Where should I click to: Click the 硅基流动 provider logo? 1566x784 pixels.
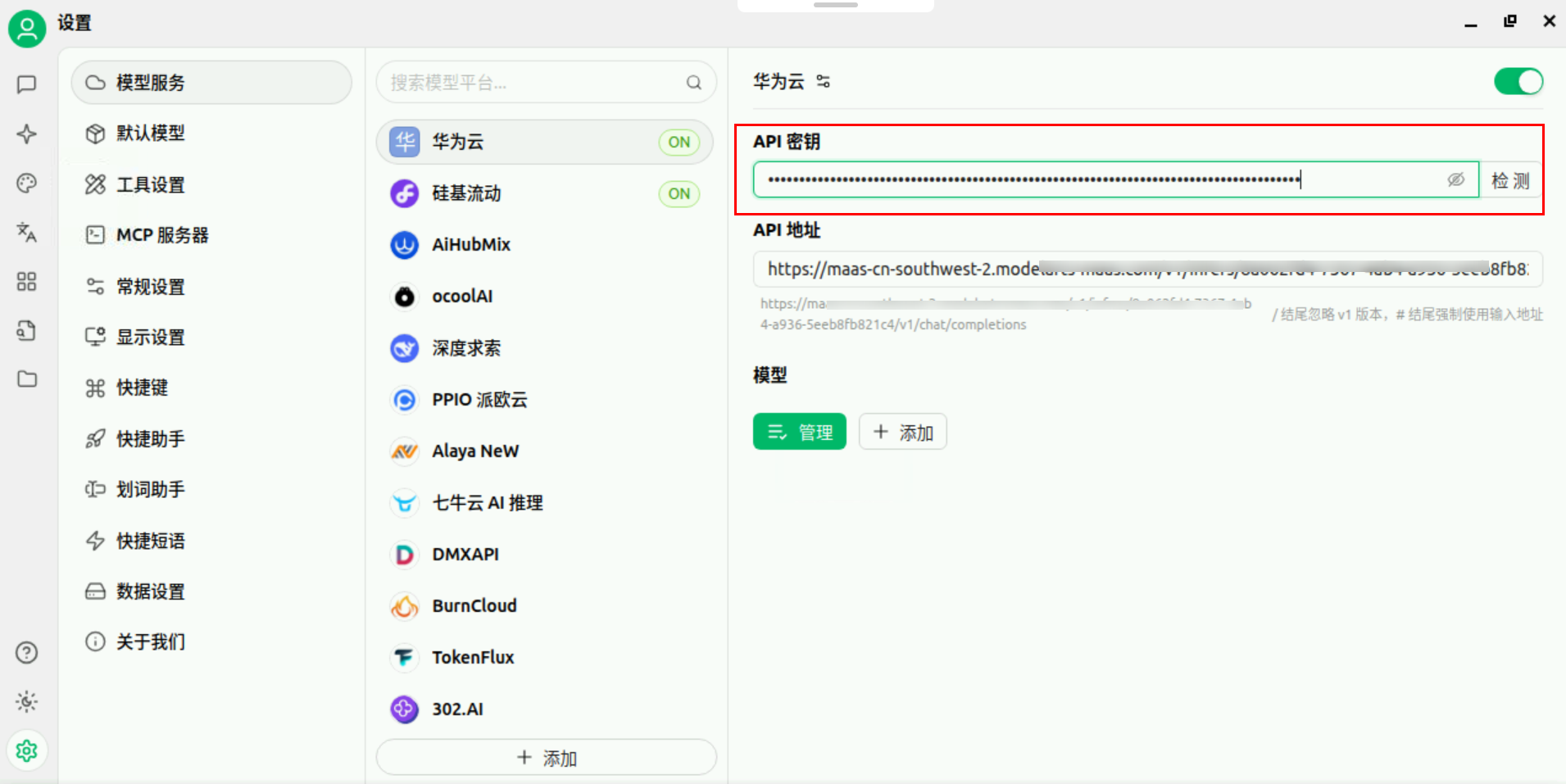[405, 193]
